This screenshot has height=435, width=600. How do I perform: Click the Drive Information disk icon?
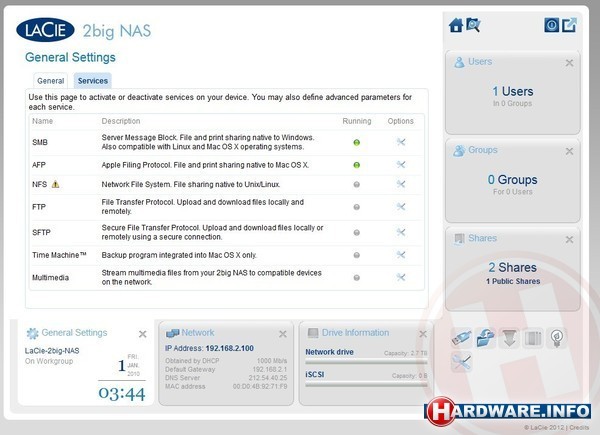point(313,333)
